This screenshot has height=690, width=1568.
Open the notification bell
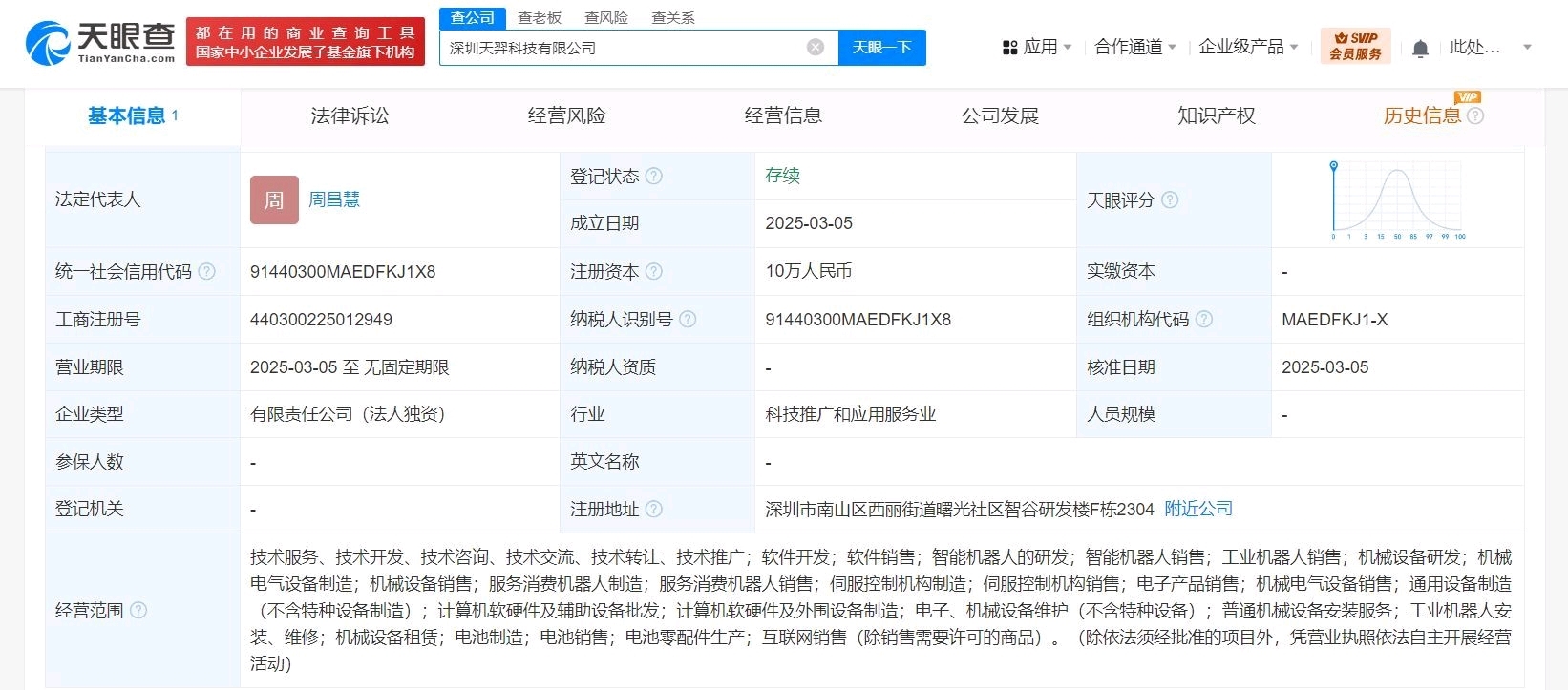click(1420, 49)
